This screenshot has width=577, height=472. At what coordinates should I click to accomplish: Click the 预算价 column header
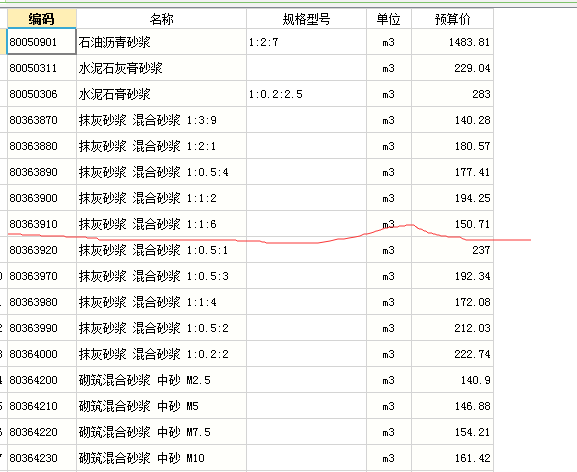[x=452, y=19]
